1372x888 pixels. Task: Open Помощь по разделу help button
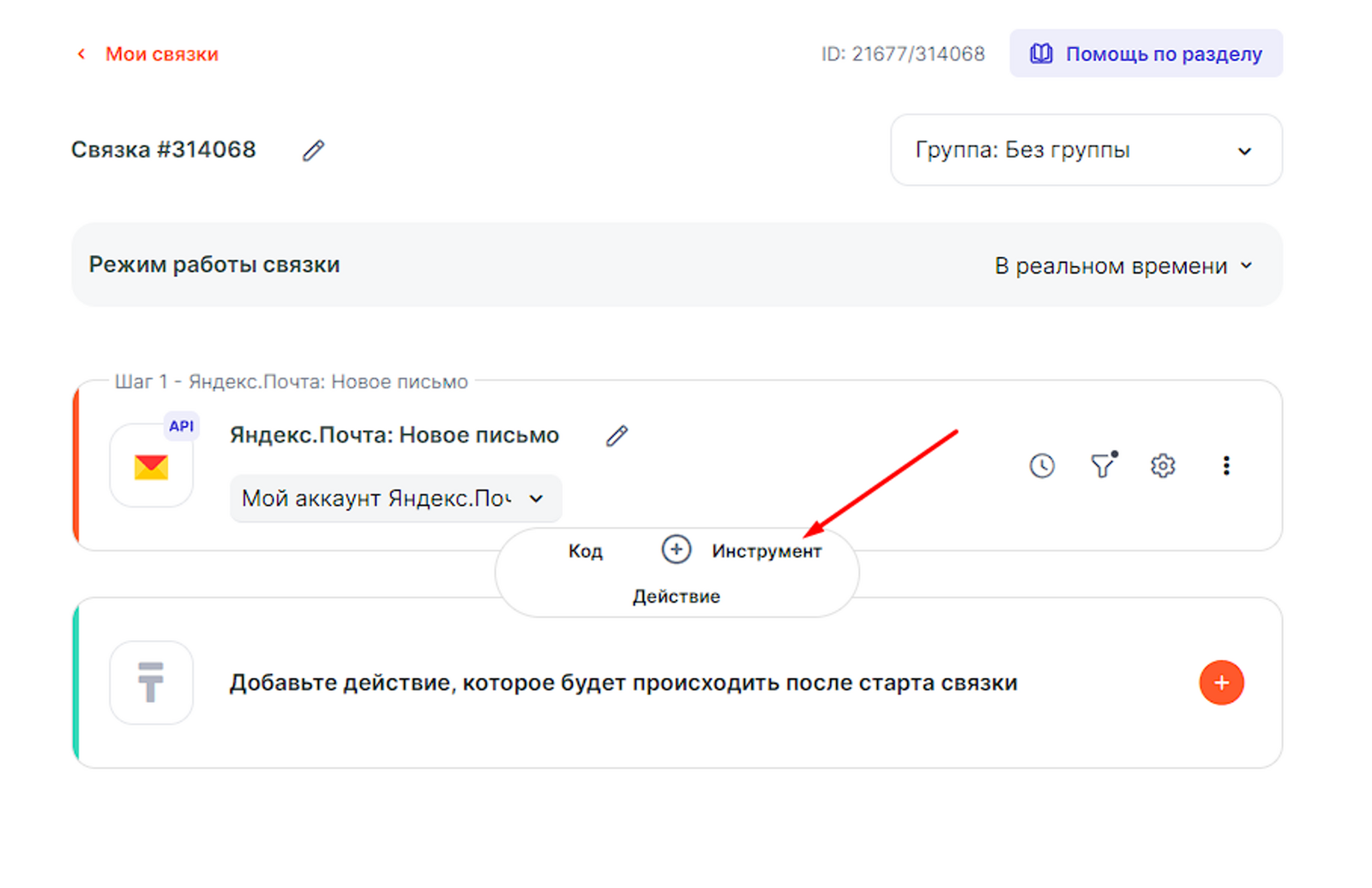pos(1146,54)
